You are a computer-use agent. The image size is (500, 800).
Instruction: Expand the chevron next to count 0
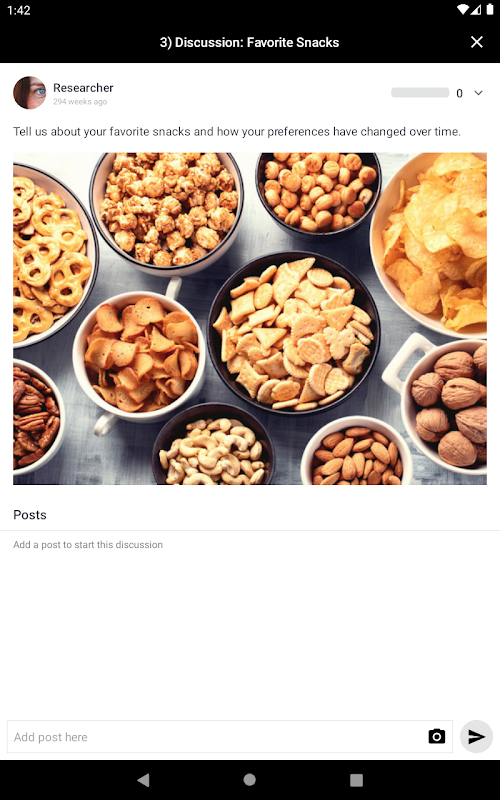pos(478,93)
